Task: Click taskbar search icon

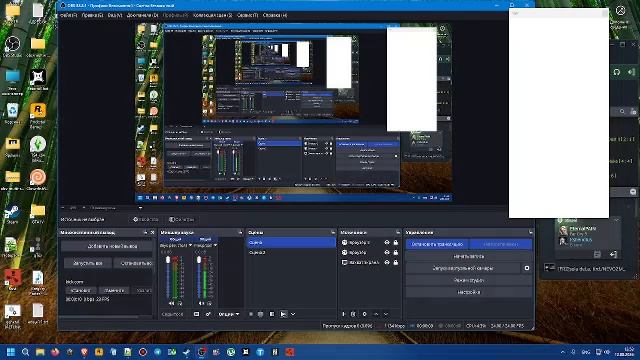Action: (25, 352)
